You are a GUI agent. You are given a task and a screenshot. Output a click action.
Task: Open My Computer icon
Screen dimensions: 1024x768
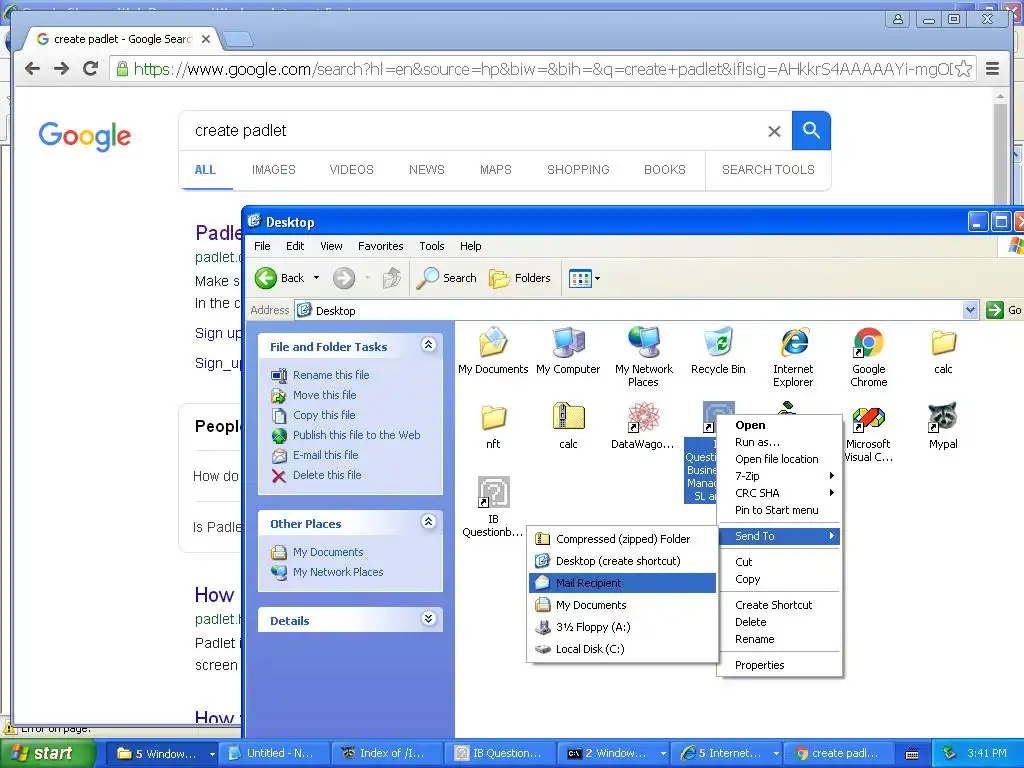coord(568,351)
